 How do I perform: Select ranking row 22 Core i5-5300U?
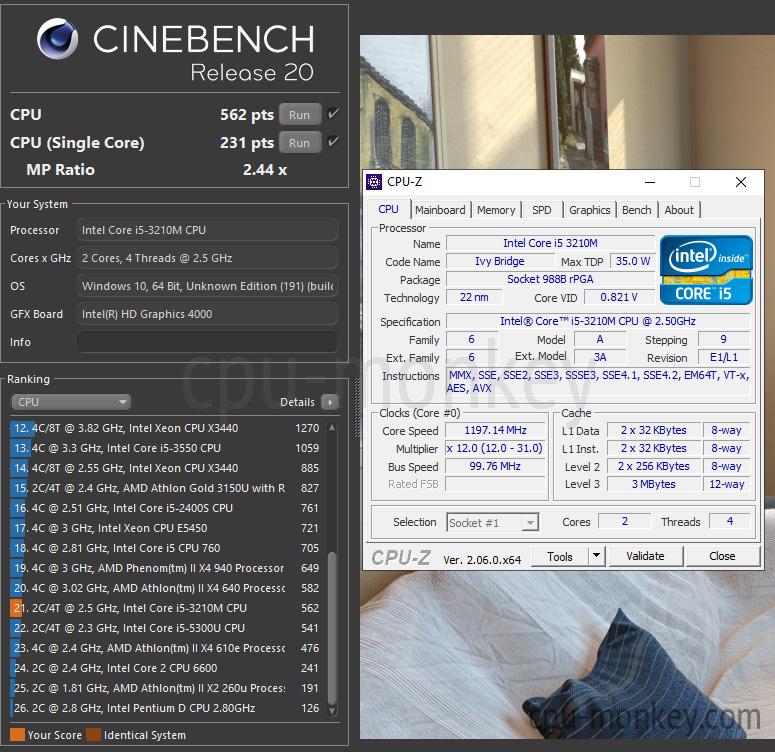click(167, 628)
